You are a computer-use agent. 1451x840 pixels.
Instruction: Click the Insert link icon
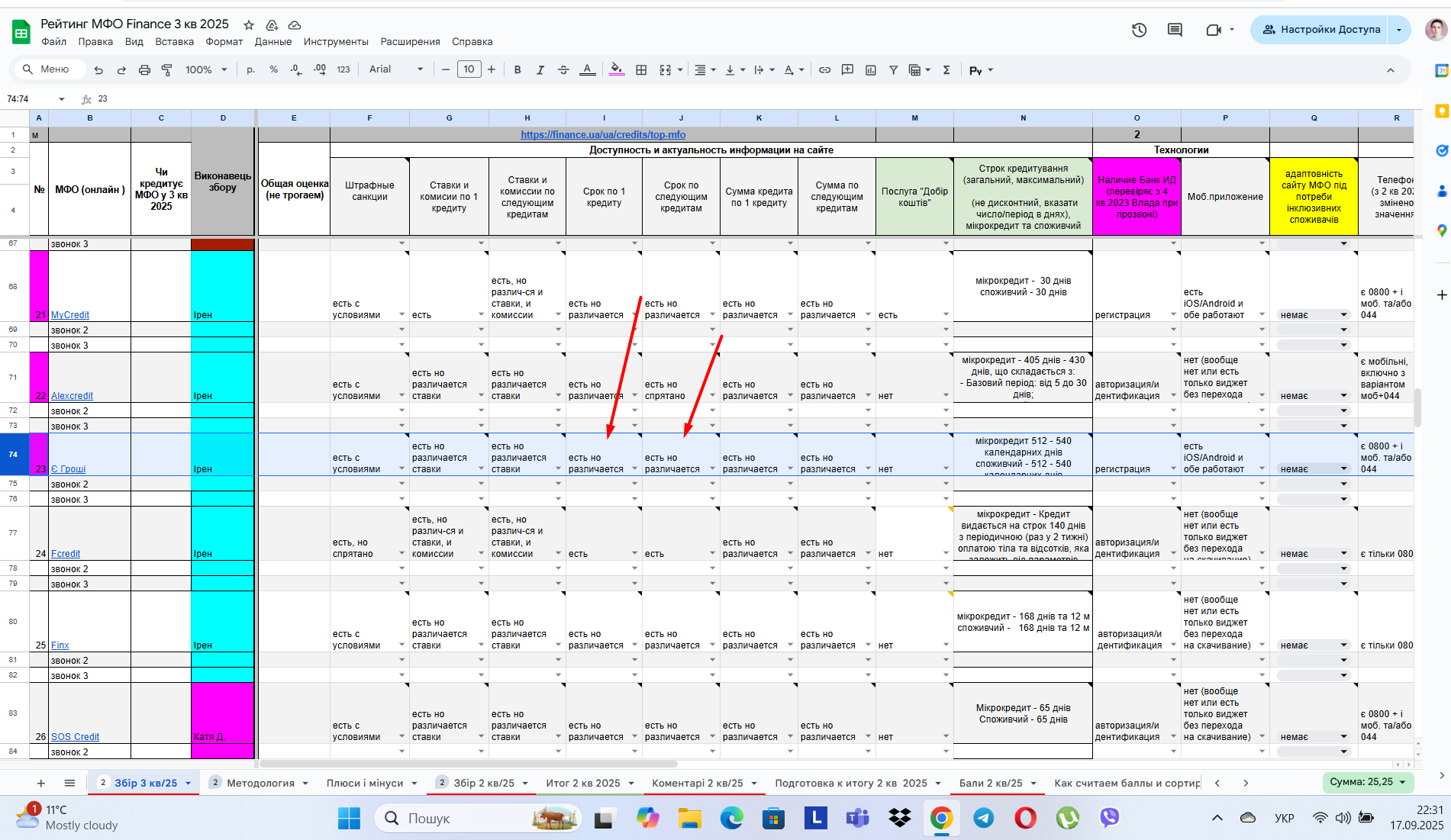click(824, 69)
